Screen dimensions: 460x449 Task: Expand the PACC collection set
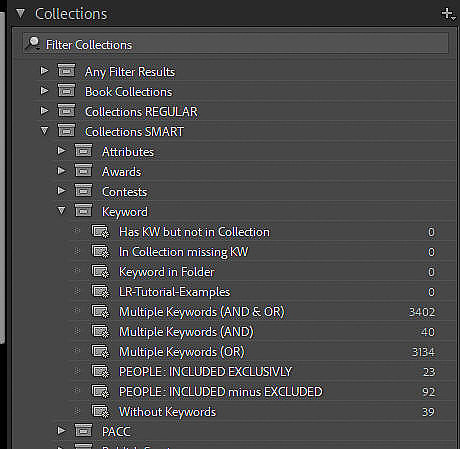61,430
